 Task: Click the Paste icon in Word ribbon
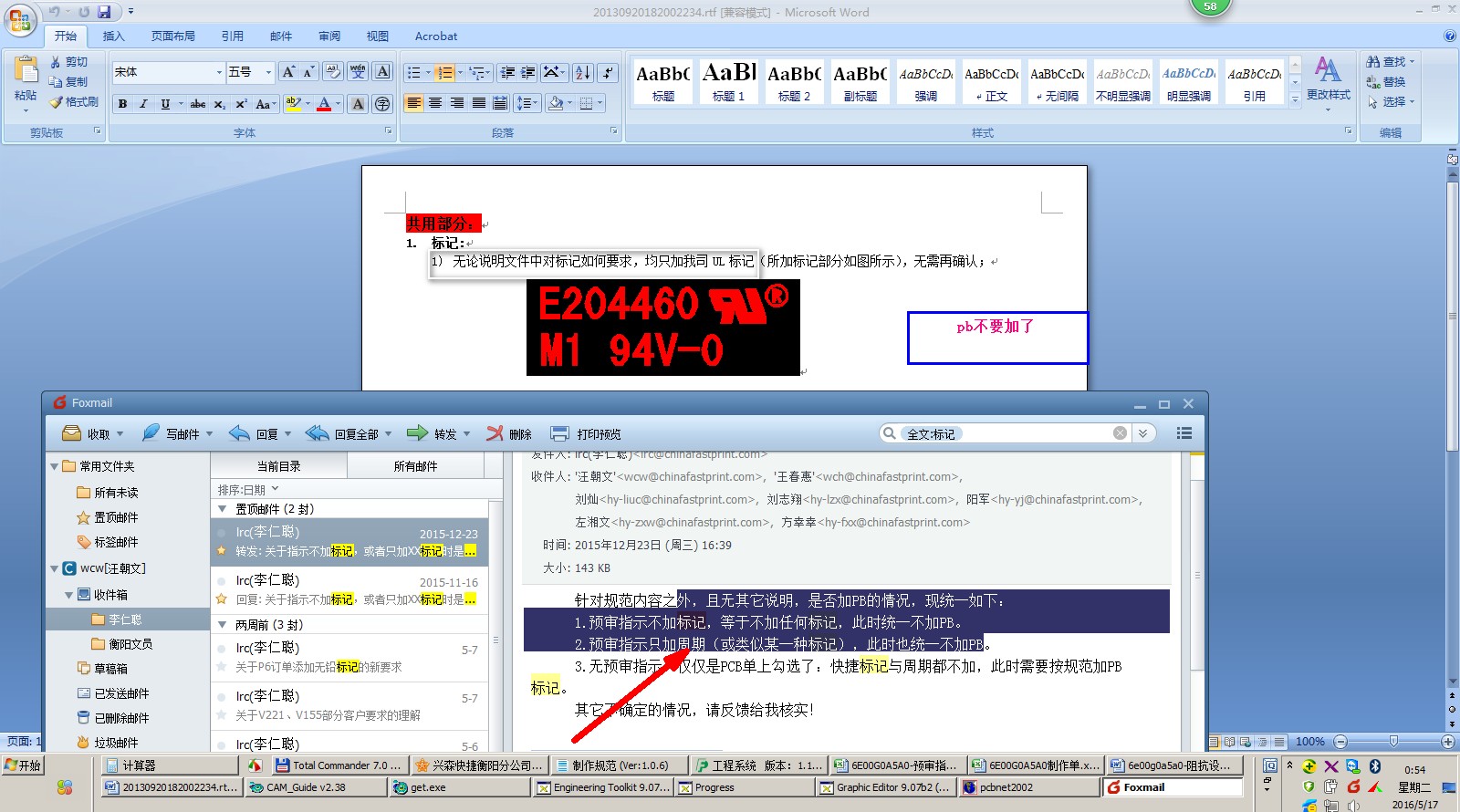(x=26, y=70)
